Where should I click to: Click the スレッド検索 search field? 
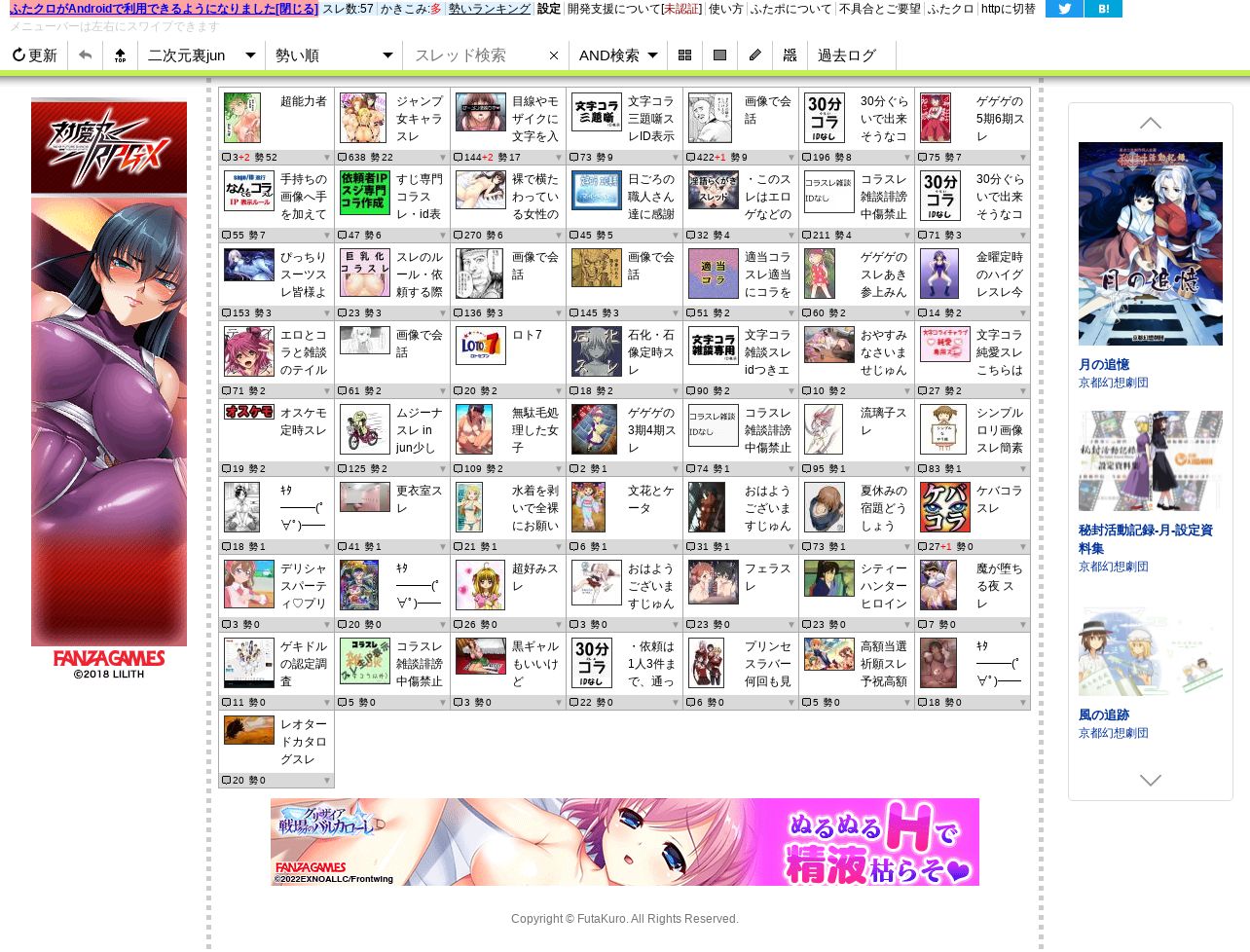point(475,55)
